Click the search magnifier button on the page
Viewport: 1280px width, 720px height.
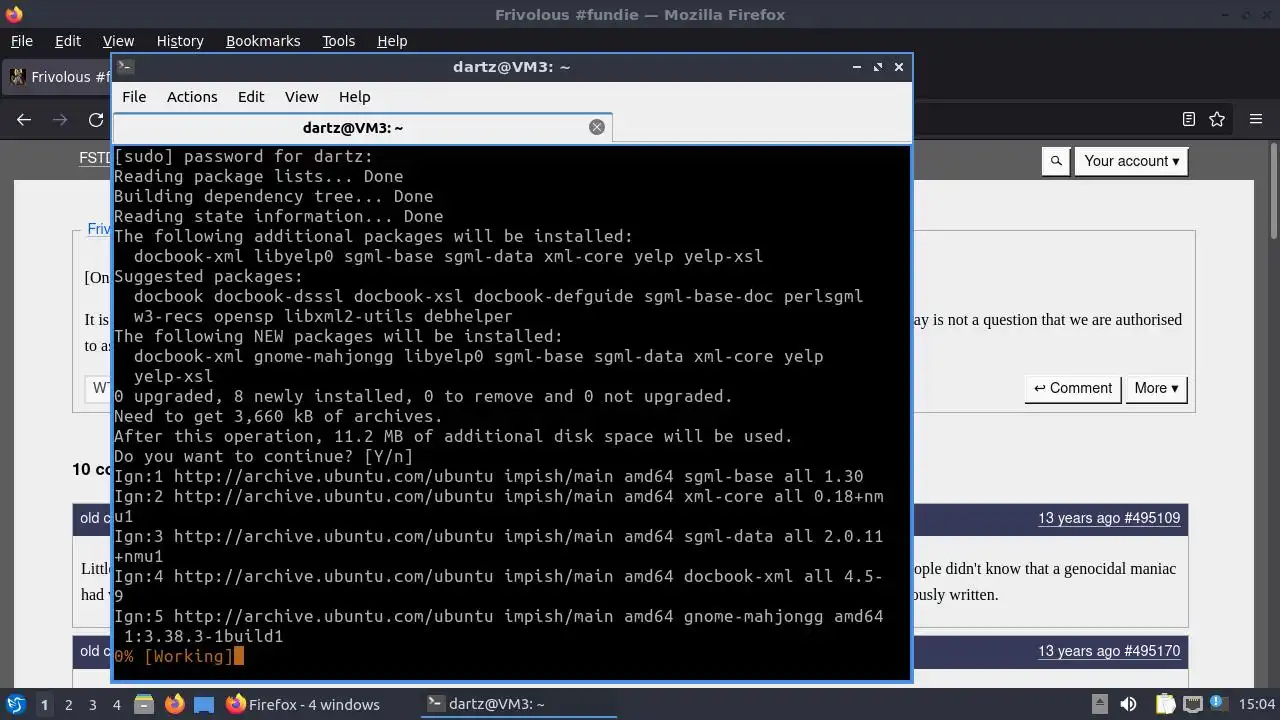[x=1056, y=161]
